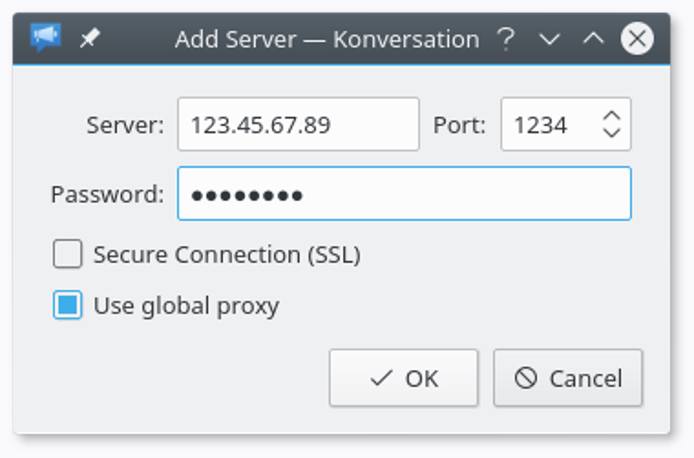This screenshot has width=694, height=458.
Task: Focus the Password input field
Action: coord(404,194)
